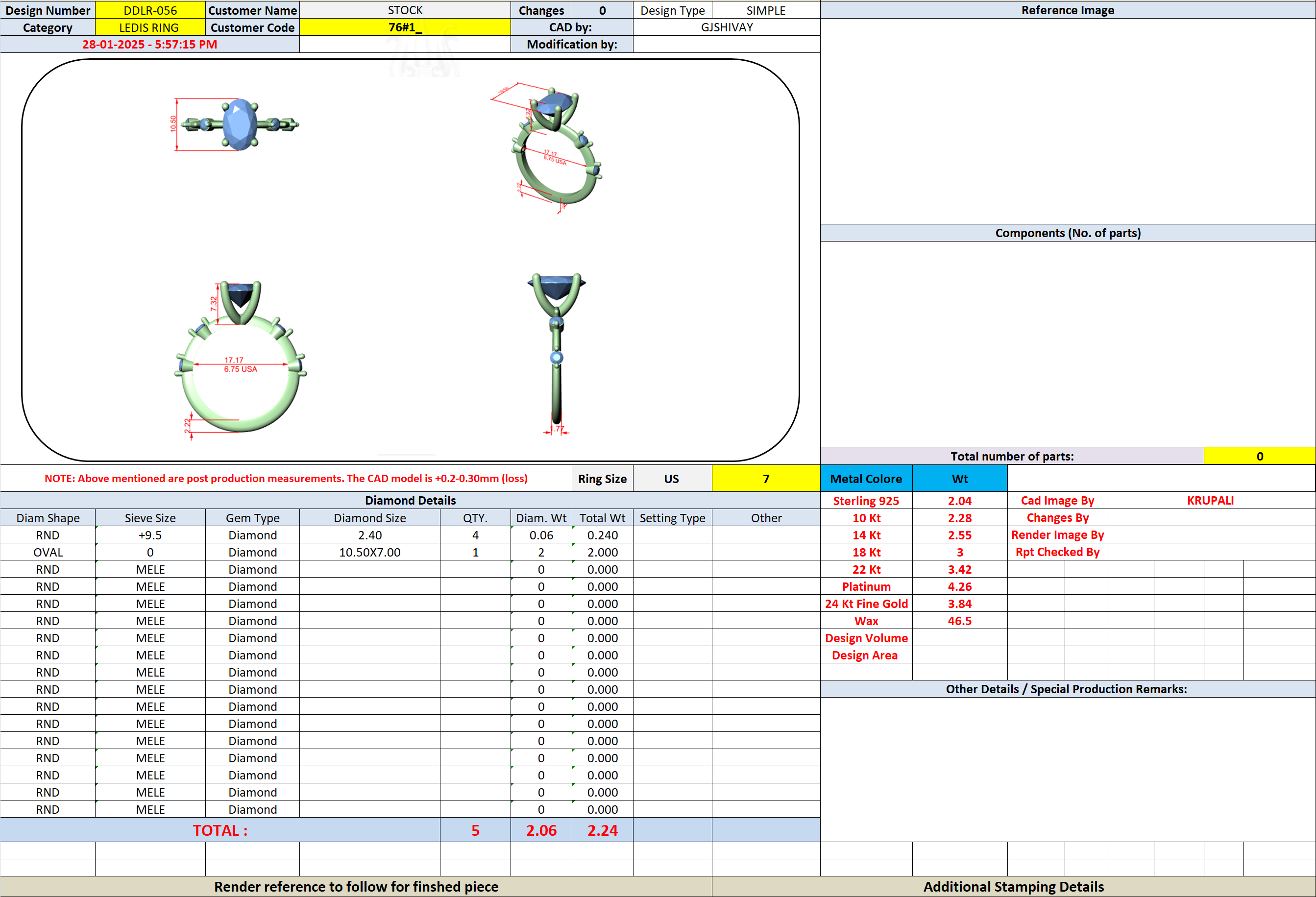Click the total quantity value 5
Screen dimensions: 1316x897
coord(475,830)
